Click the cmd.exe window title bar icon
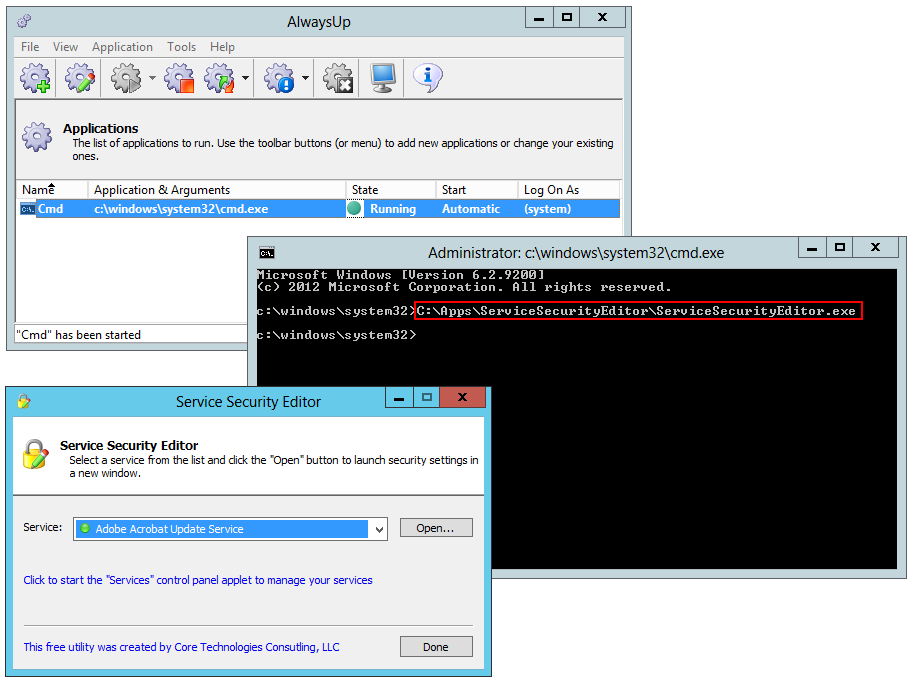913x685 pixels. pos(267,253)
